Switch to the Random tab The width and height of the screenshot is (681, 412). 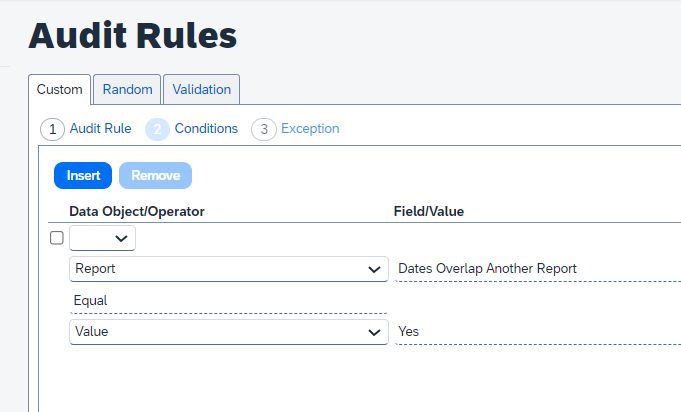point(127,89)
